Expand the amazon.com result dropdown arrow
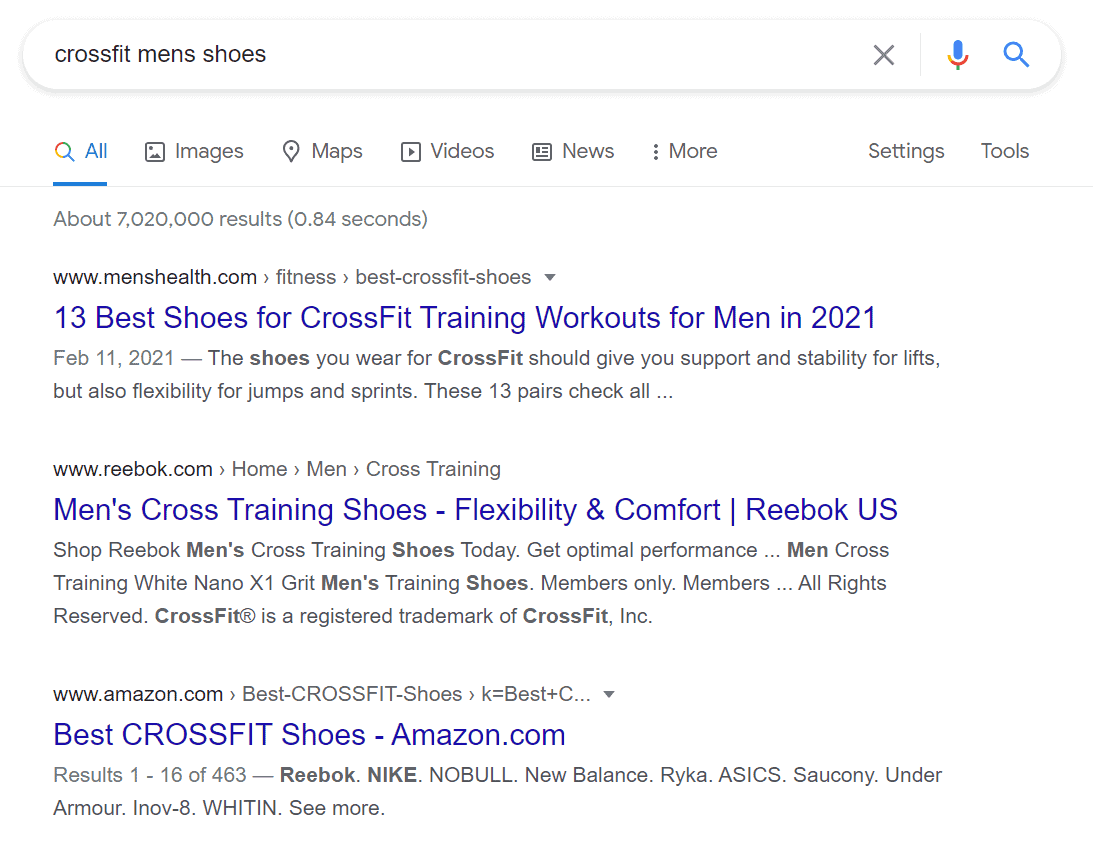Viewport: 1093px width, 843px height. tap(609, 695)
